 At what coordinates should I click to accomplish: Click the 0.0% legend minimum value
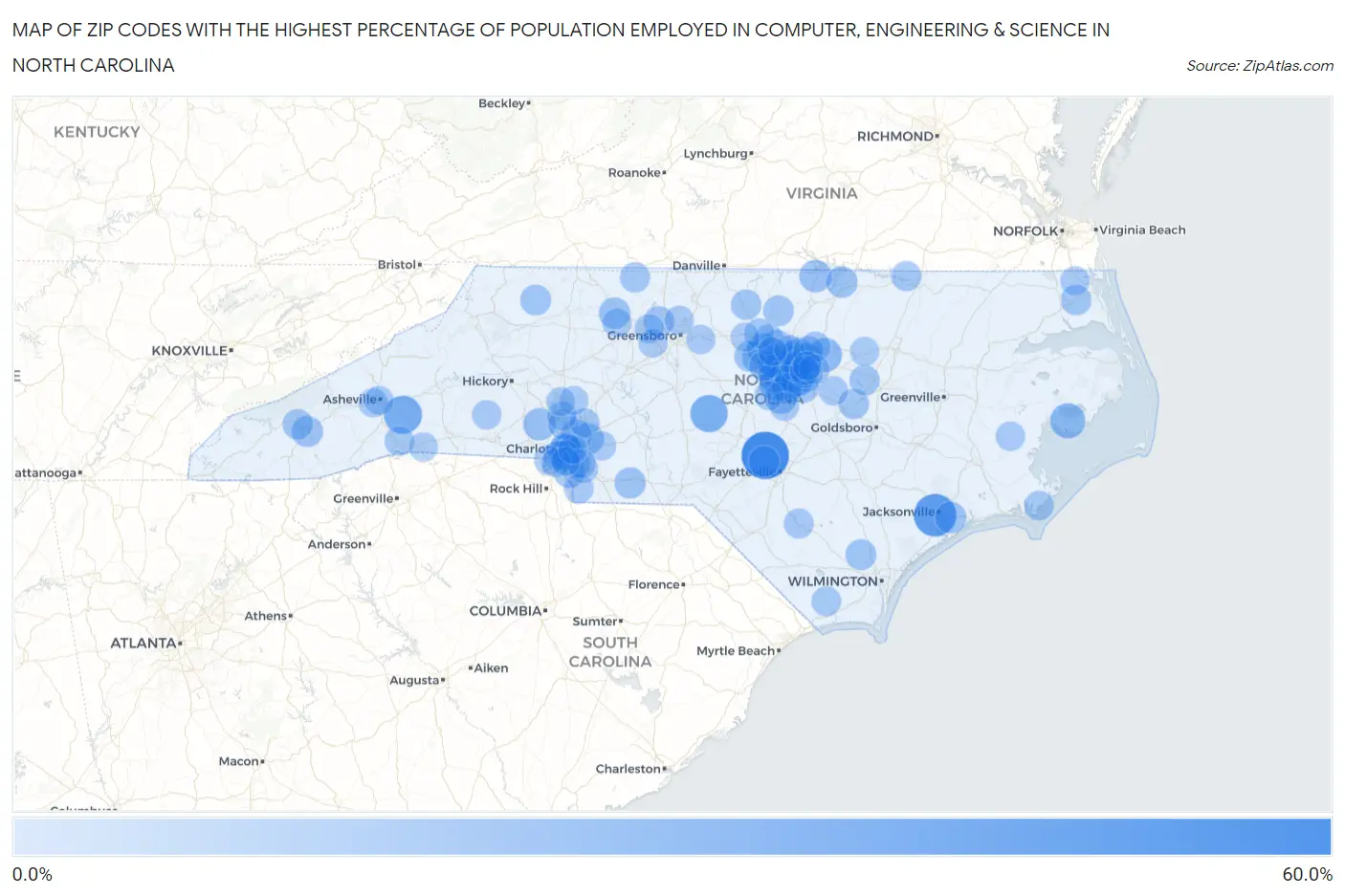click(33, 875)
